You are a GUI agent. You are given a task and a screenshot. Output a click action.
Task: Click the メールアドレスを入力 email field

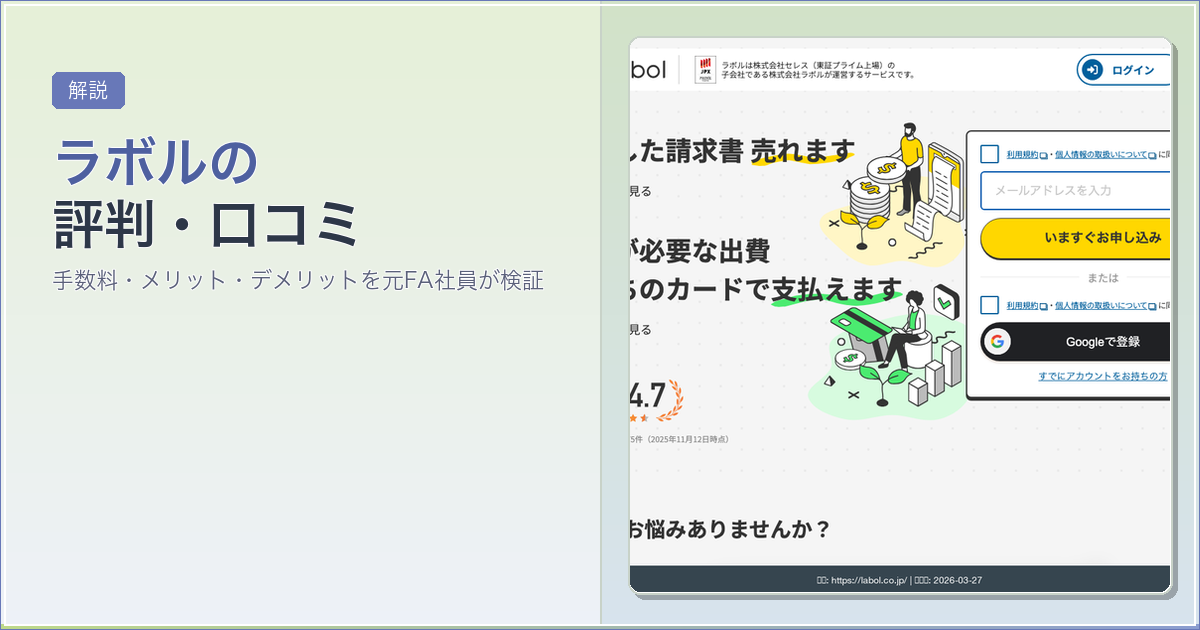click(1075, 190)
